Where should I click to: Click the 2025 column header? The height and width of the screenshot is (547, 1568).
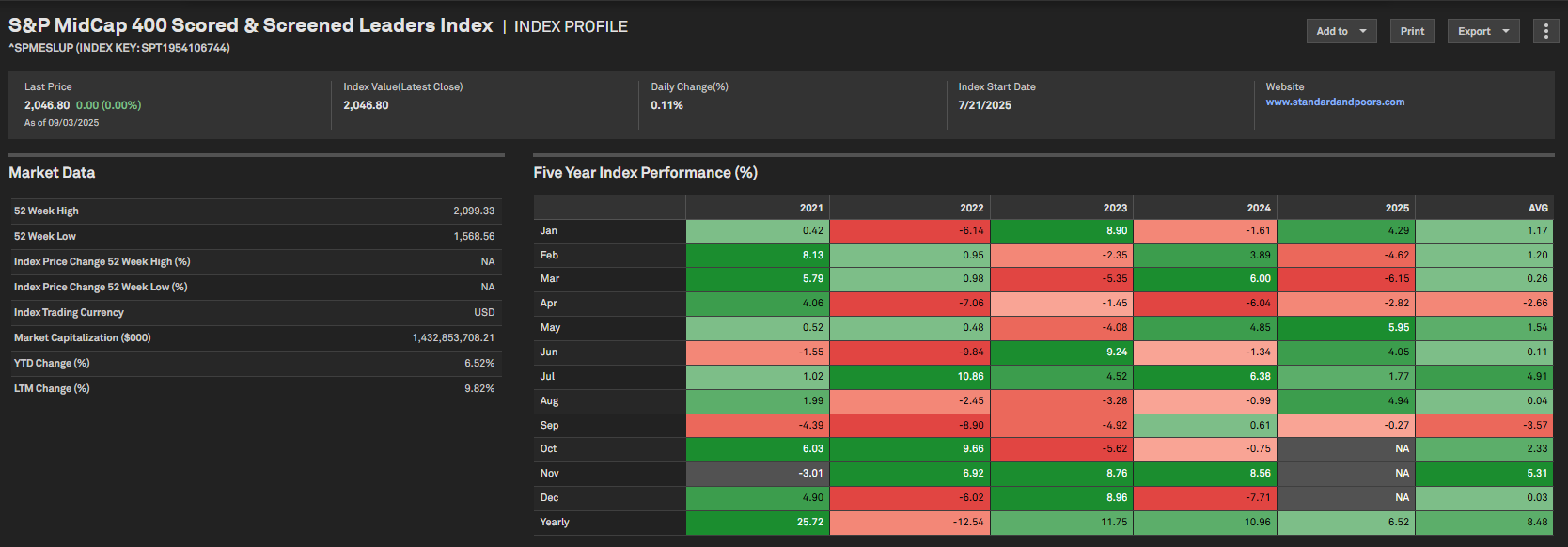click(x=1346, y=208)
